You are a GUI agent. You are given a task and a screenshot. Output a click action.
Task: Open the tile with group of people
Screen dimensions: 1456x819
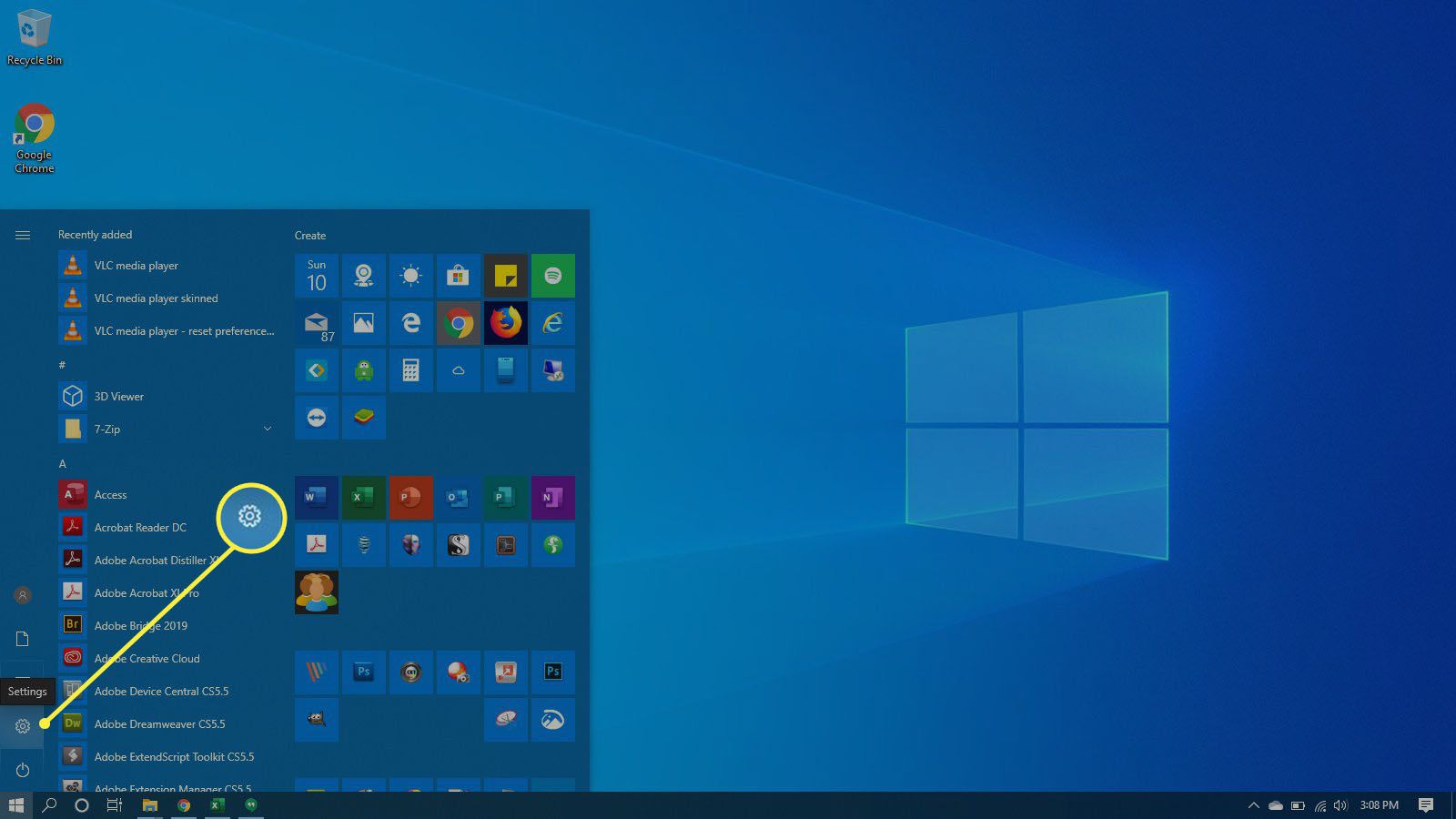317,592
